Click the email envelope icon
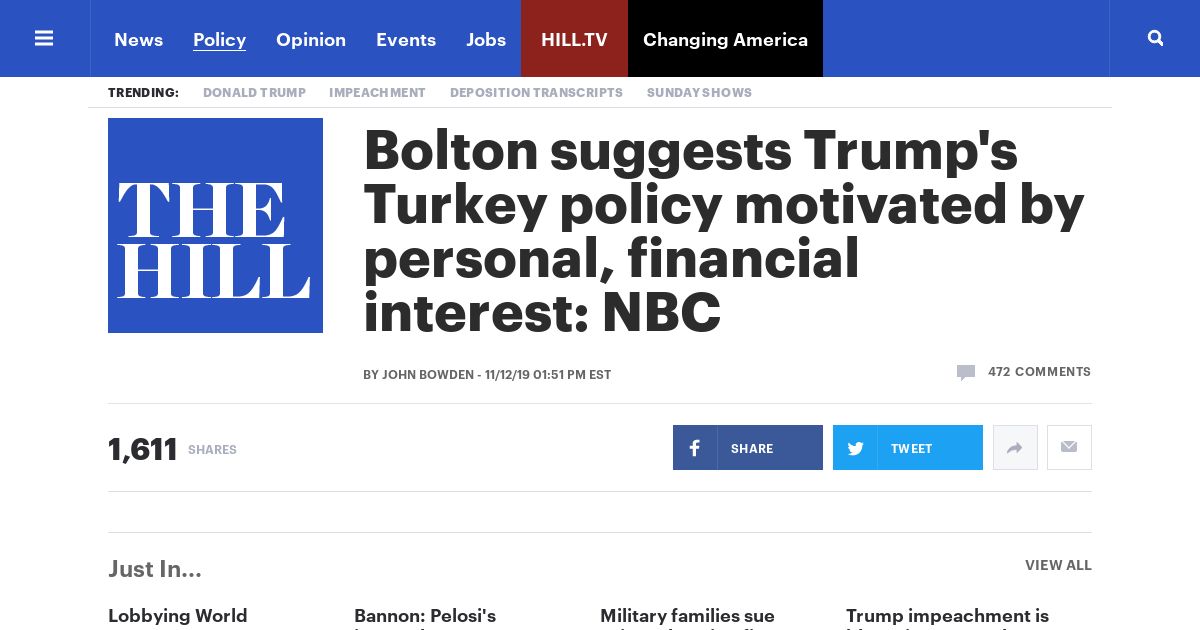This screenshot has width=1200, height=630. pyautogui.click(x=1069, y=447)
